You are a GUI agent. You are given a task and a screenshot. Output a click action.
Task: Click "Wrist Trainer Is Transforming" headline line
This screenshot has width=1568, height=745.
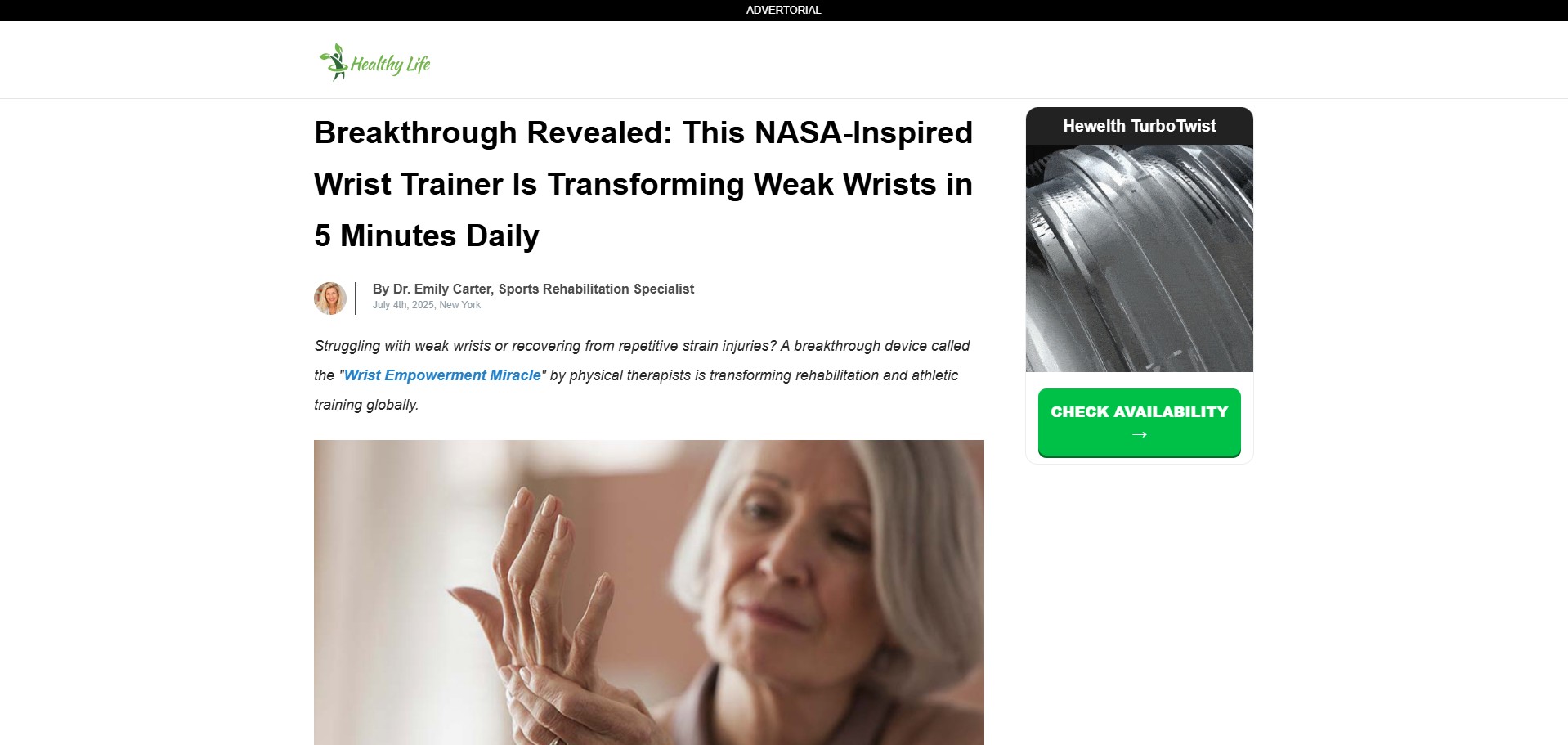pos(643,184)
